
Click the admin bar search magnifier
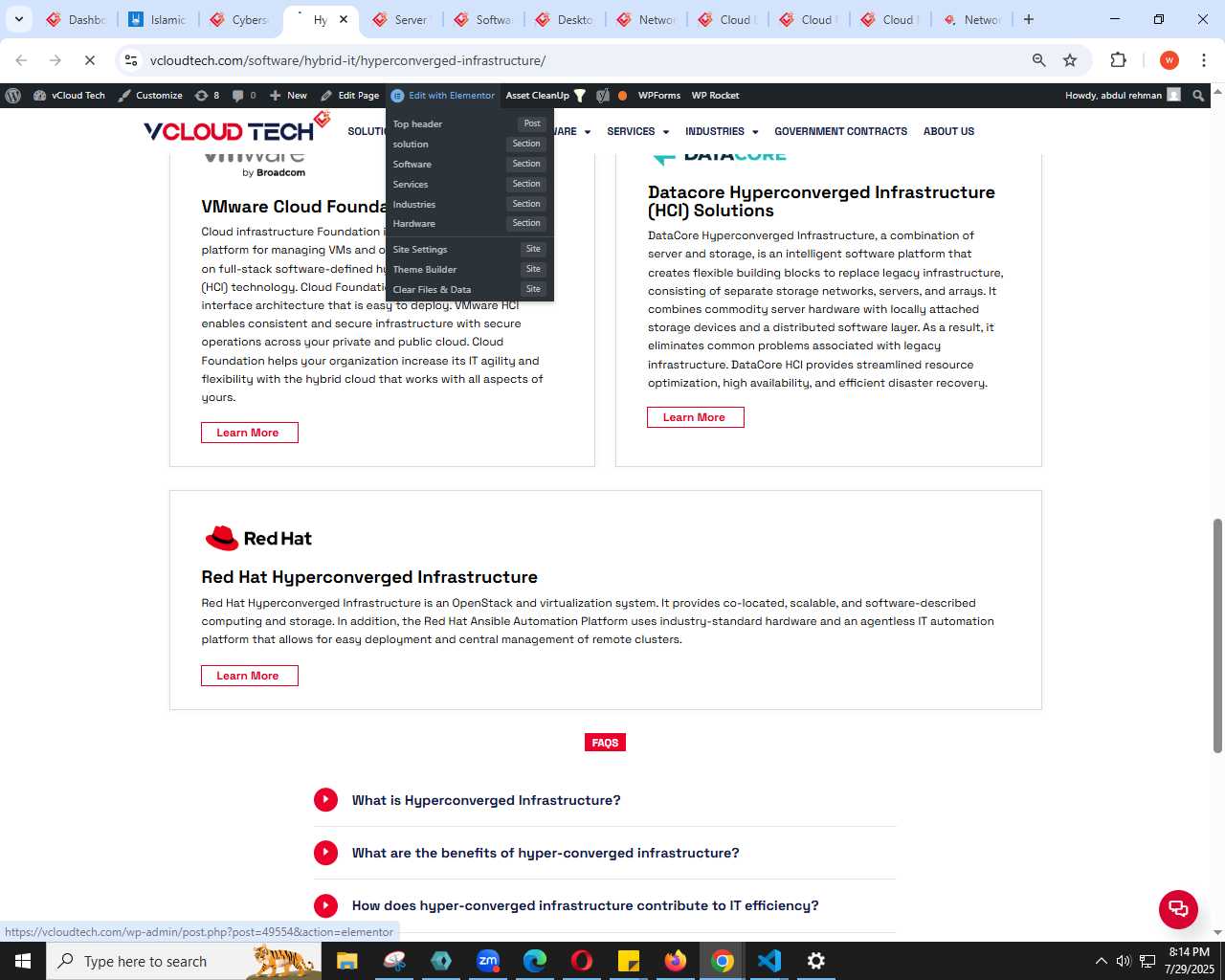[1198, 96]
